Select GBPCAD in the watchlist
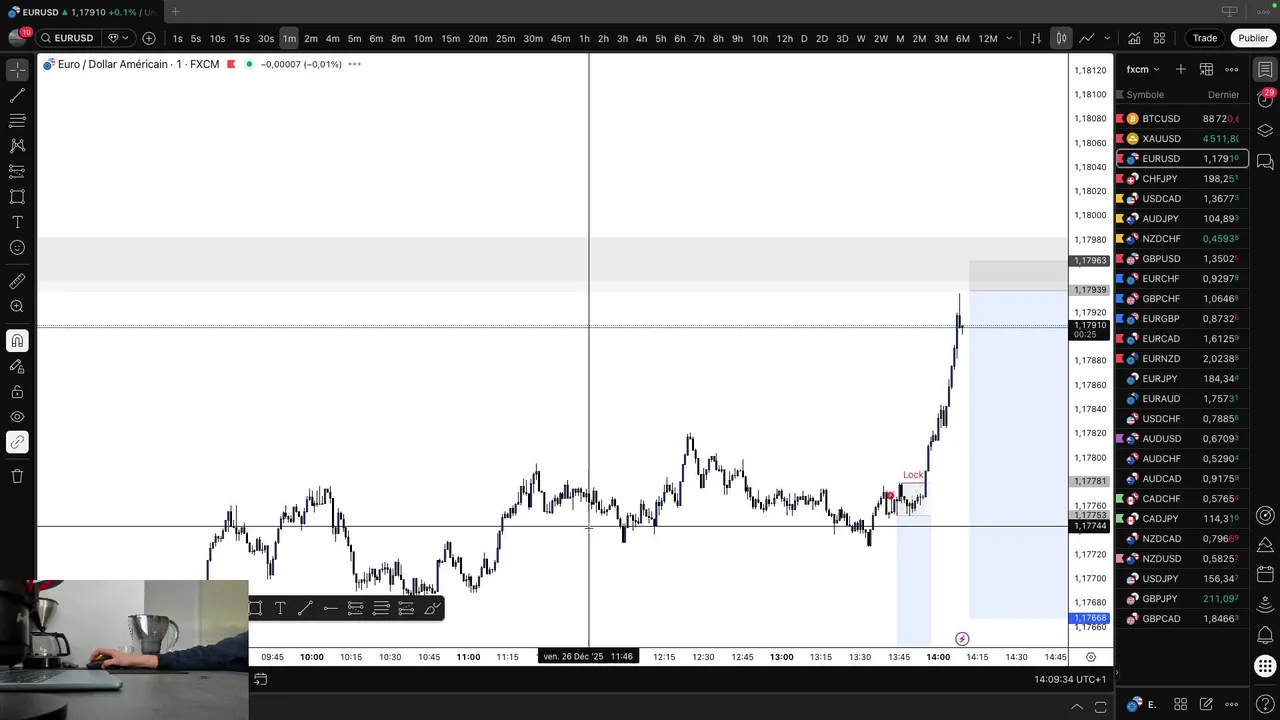The width and height of the screenshot is (1280, 720). coord(1181,618)
